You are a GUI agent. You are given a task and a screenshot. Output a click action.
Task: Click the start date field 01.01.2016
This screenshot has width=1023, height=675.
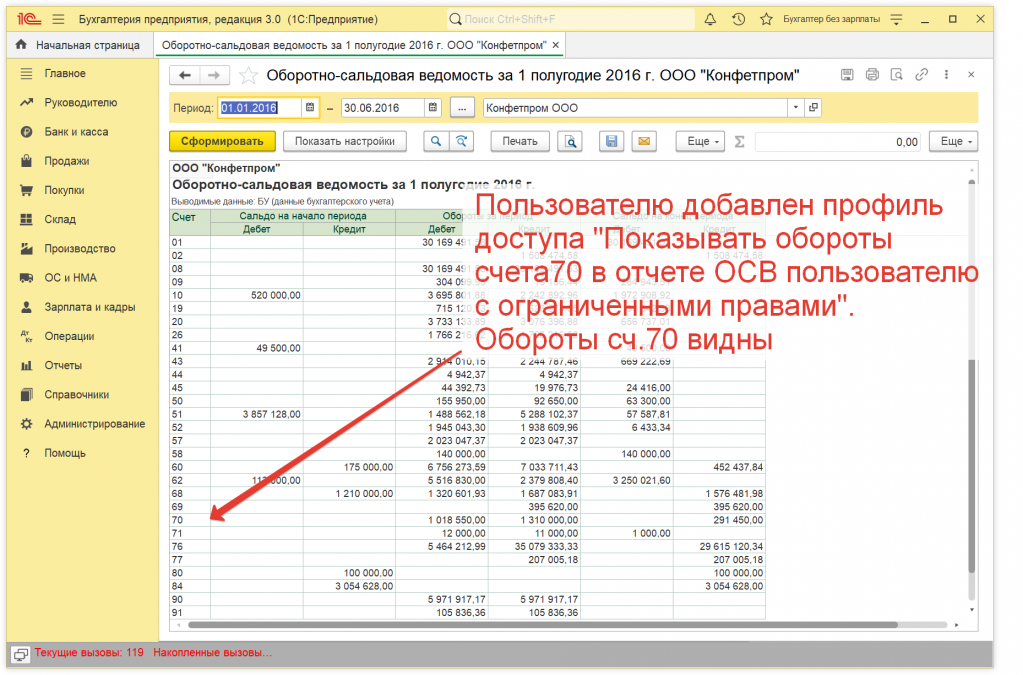(x=259, y=108)
